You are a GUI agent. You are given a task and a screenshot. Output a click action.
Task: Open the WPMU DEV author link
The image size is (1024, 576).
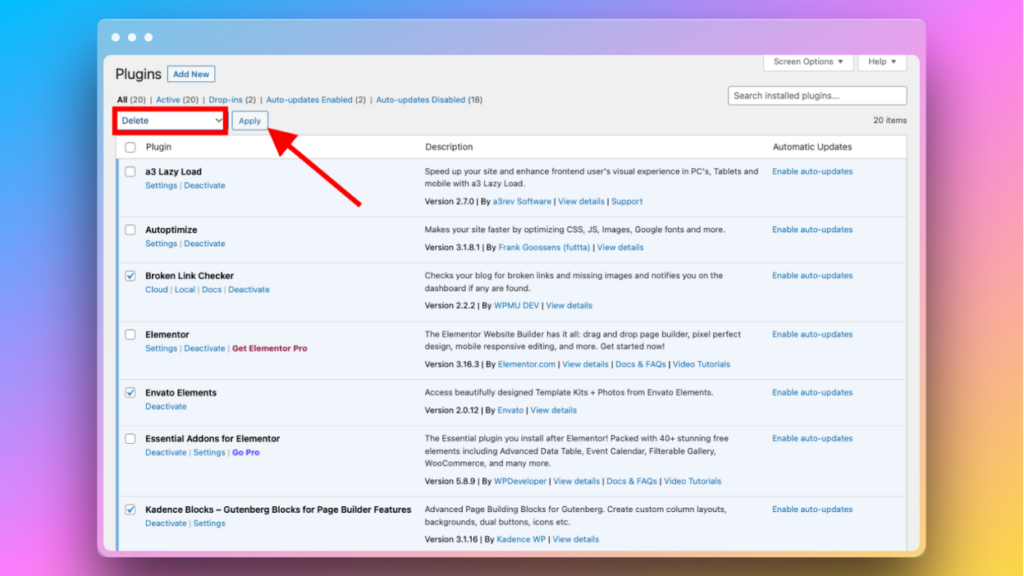point(517,306)
